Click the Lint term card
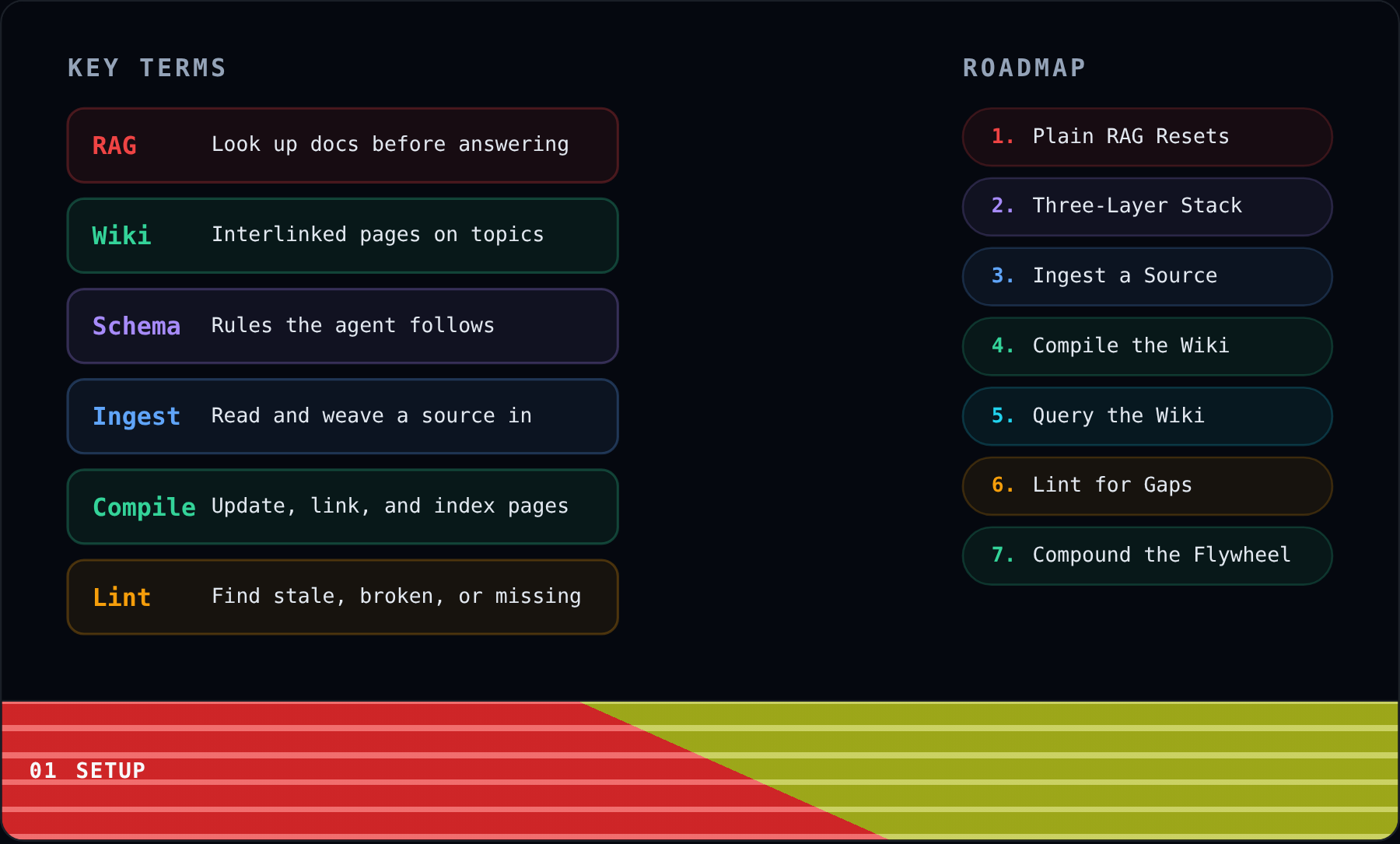1400x844 pixels. point(343,597)
